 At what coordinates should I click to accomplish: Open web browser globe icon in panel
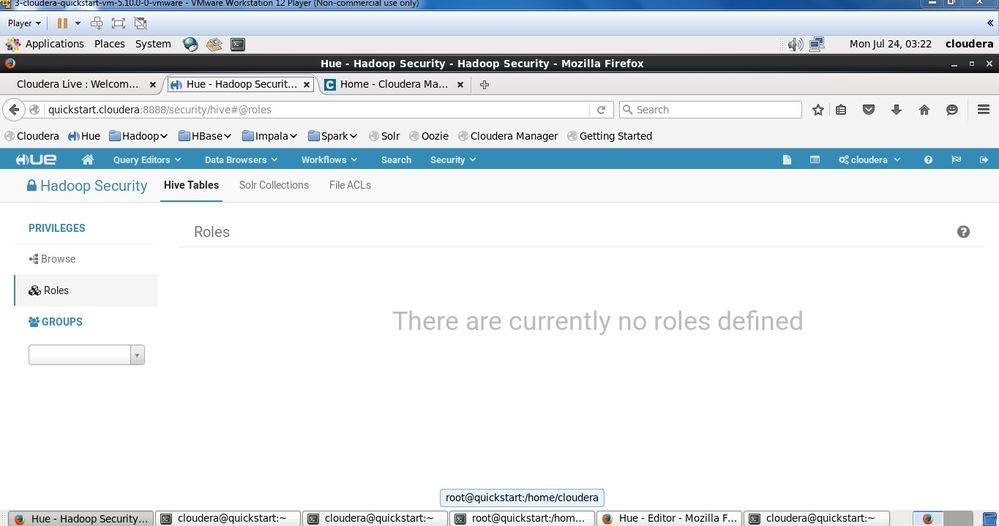(x=190, y=44)
